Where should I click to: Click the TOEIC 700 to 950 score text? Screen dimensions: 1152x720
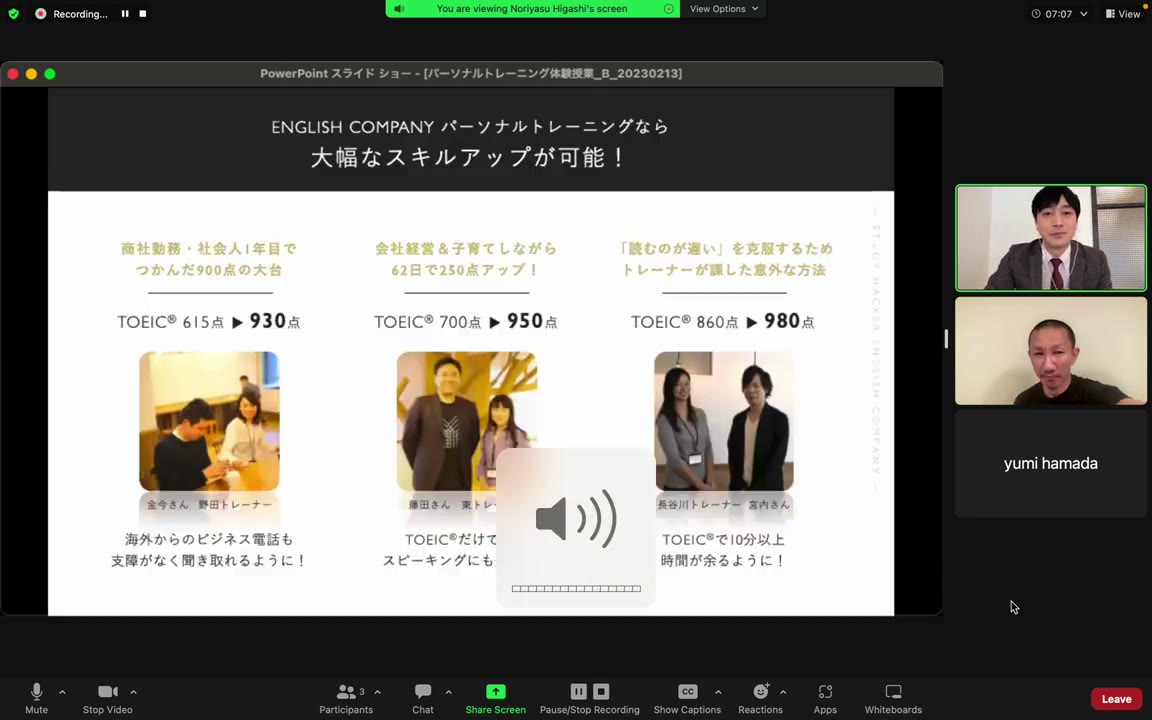(466, 321)
